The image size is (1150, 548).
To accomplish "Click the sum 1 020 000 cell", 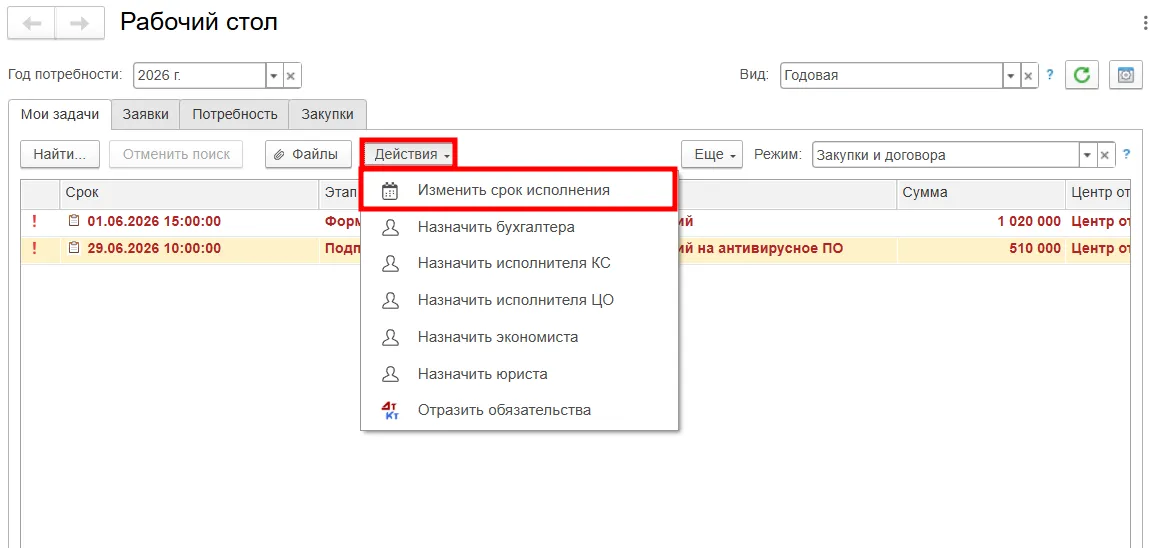I will [x=981, y=221].
